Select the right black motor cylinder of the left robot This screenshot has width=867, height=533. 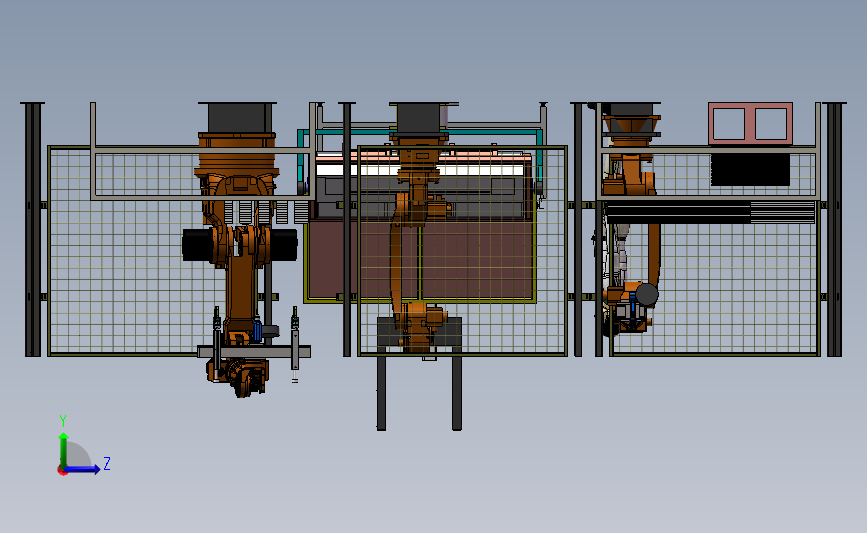(284, 245)
